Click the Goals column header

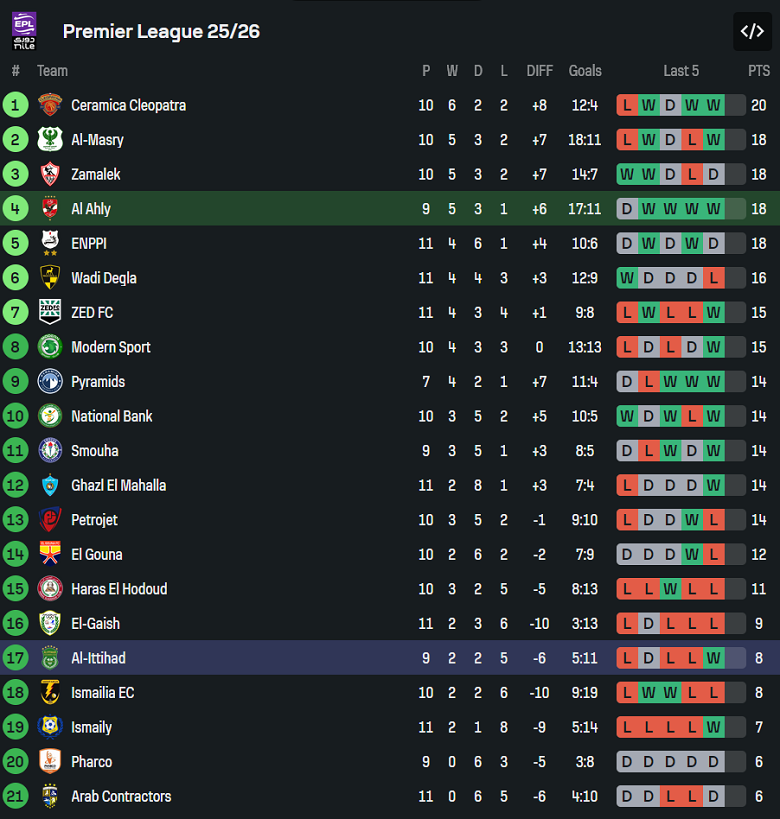pos(585,71)
